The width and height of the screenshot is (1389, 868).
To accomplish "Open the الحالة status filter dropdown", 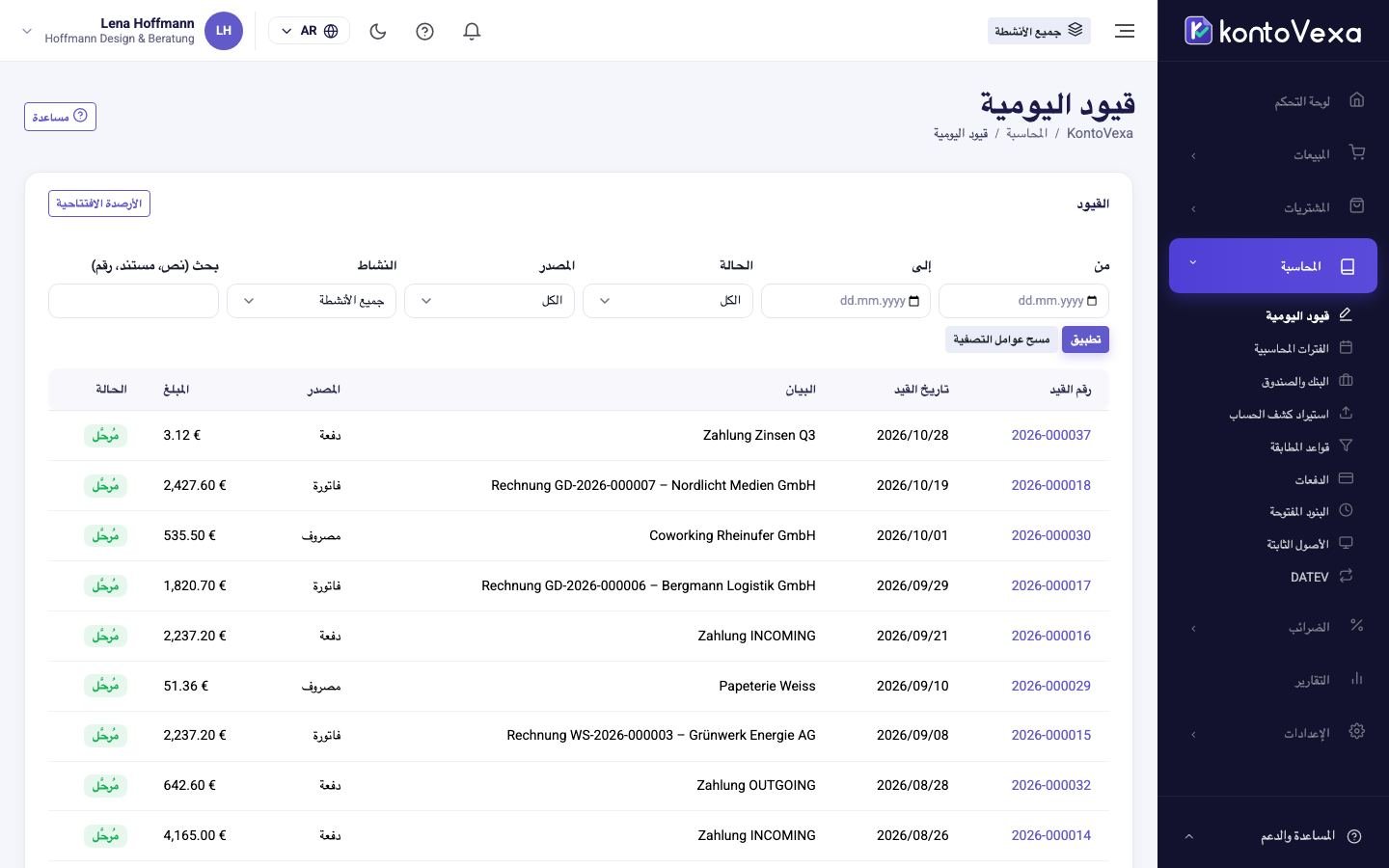I will [x=667, y=301].
